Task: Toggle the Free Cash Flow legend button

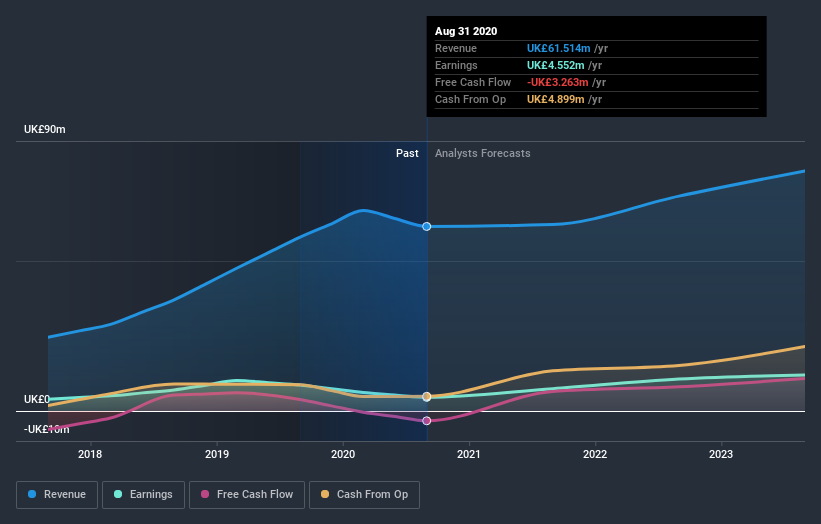Action: tap(247, 495)
